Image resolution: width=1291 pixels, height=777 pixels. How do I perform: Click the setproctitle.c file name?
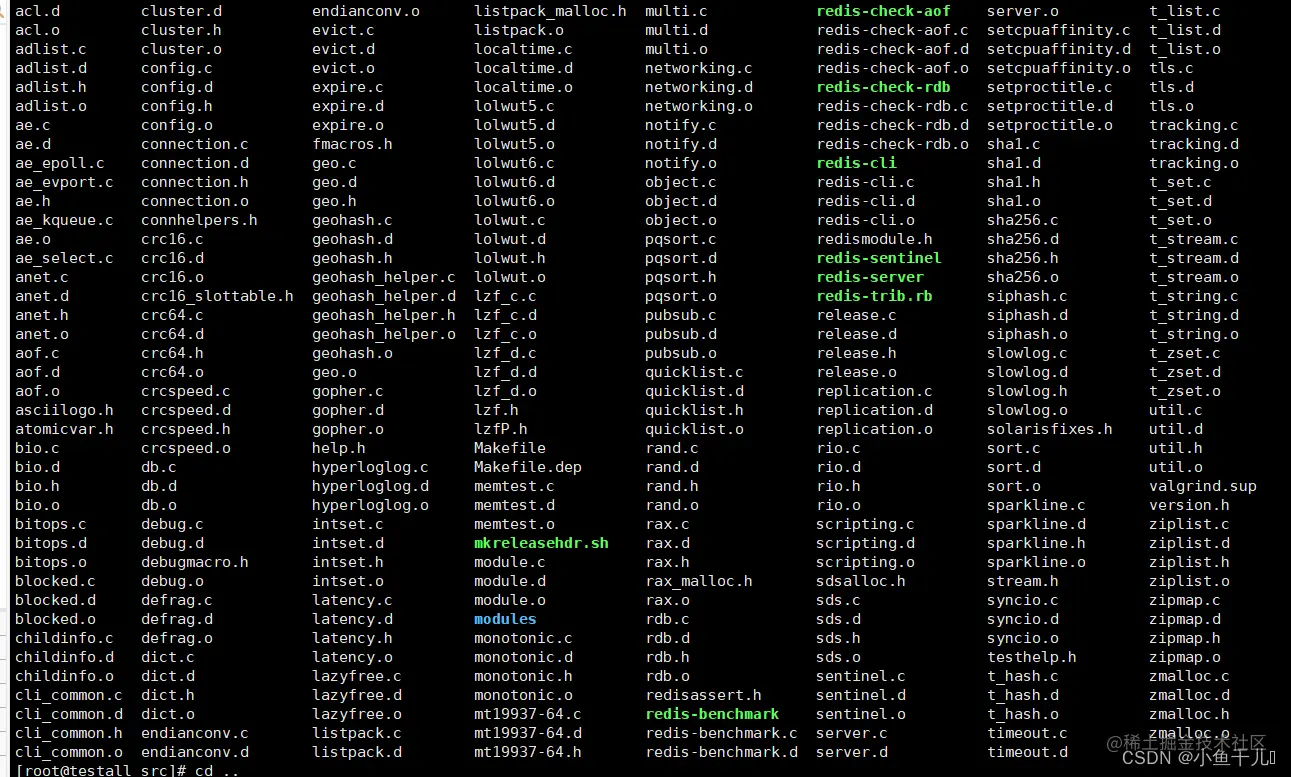click(x=1050, y=87)
